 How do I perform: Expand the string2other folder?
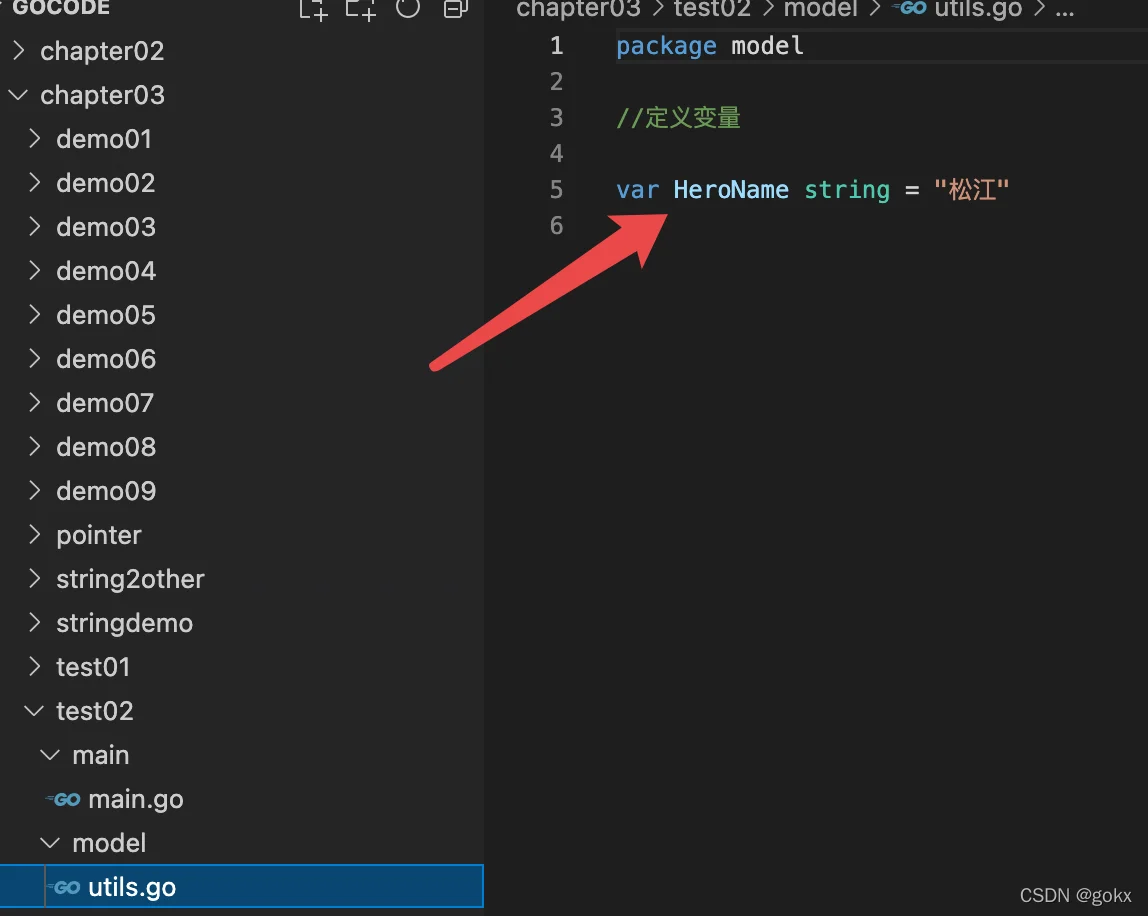(35, 579)
